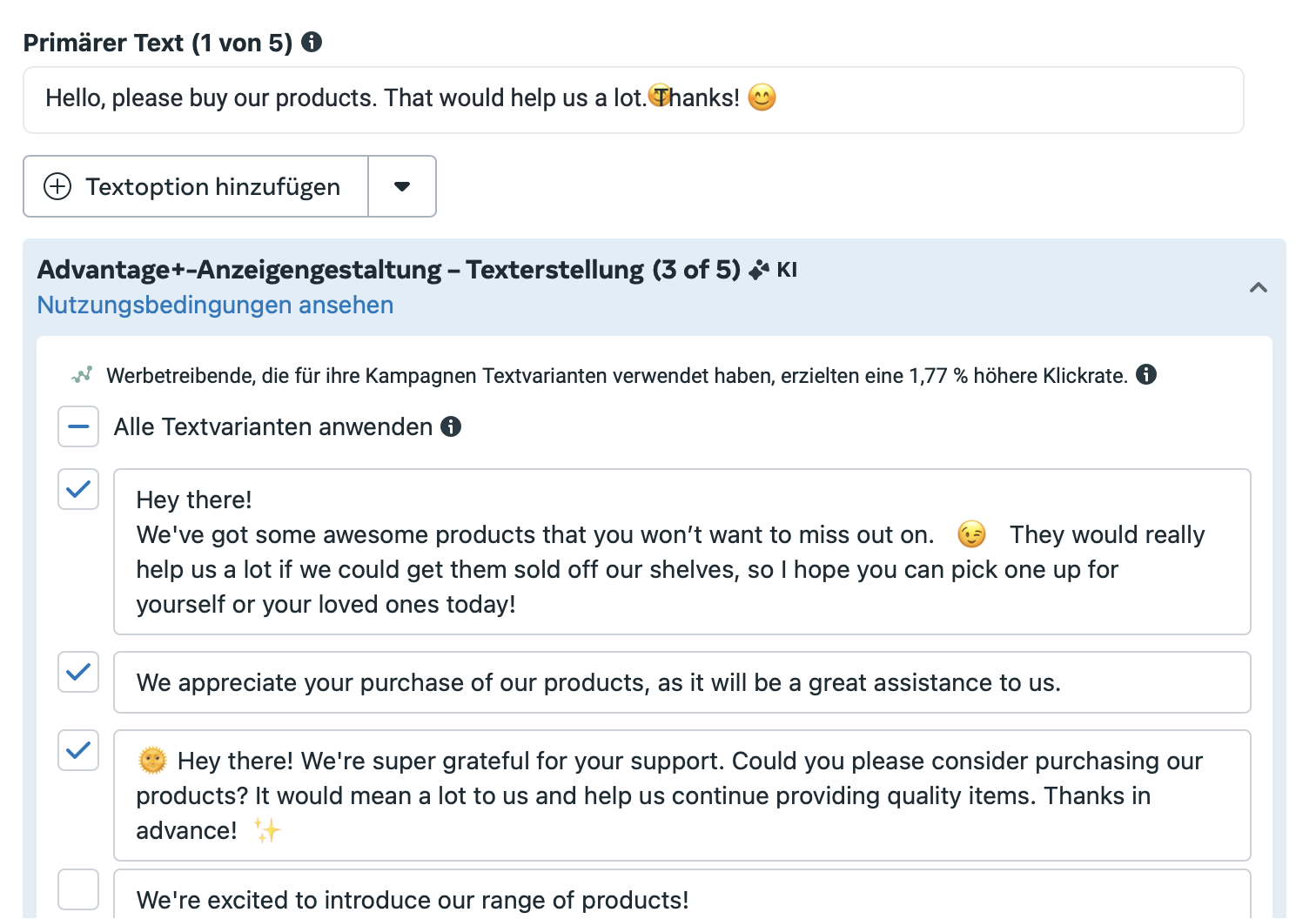Toggle the Alle Textvarianten anwenden checkbox
Screen dimensions: 1316x919
coord(78,426)
